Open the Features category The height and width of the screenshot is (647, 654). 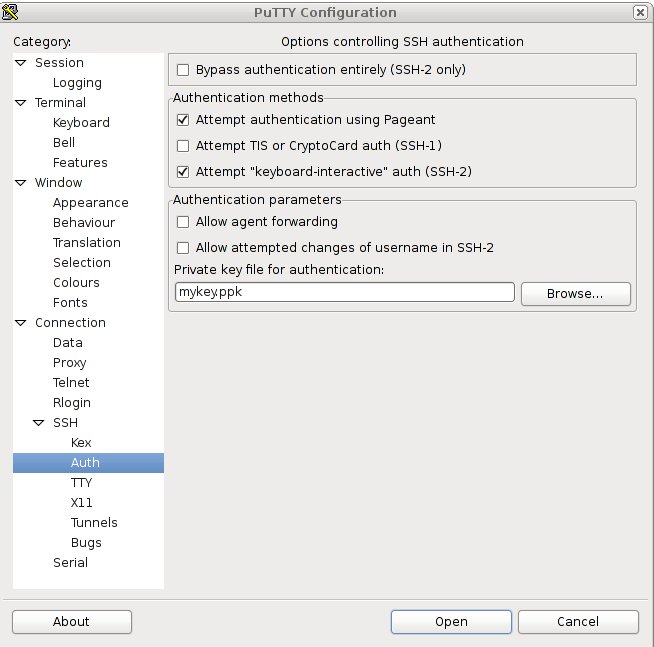click(80, 163)
